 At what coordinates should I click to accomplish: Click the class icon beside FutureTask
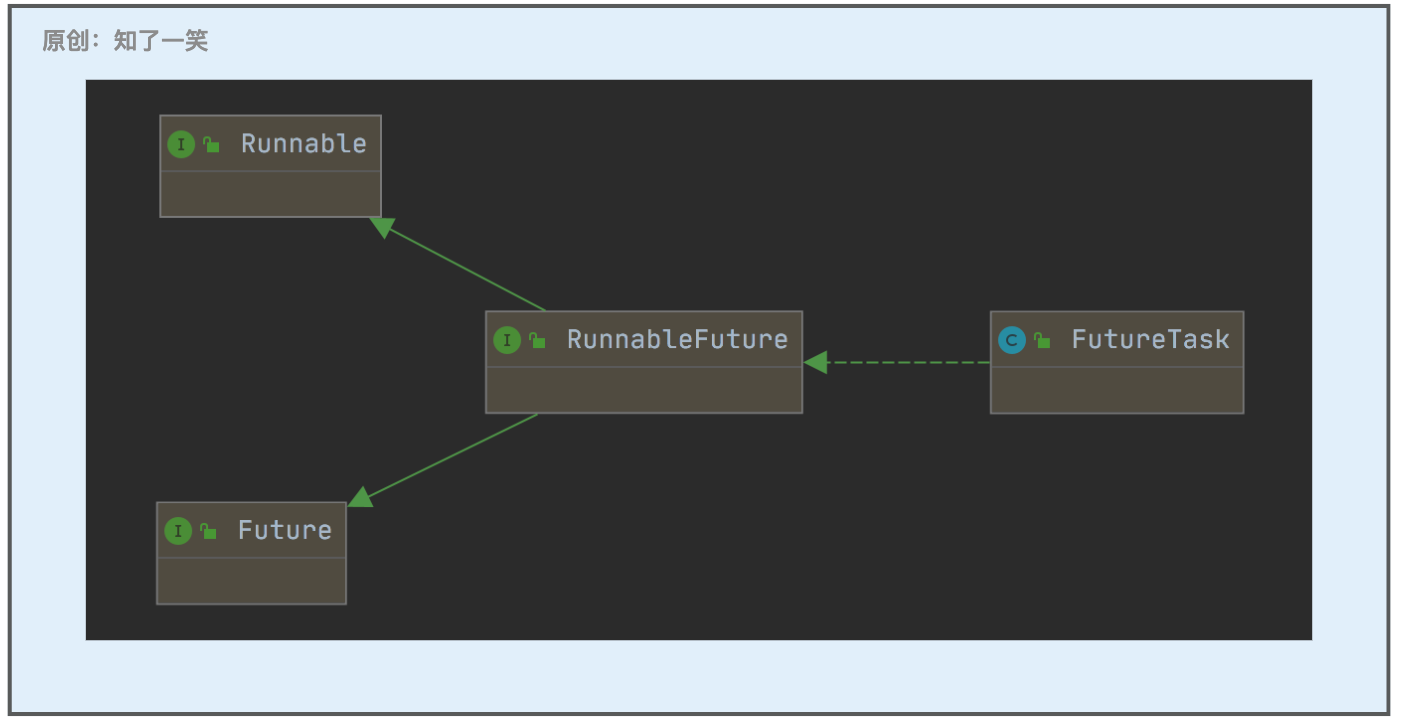(x=1012, y=340)
